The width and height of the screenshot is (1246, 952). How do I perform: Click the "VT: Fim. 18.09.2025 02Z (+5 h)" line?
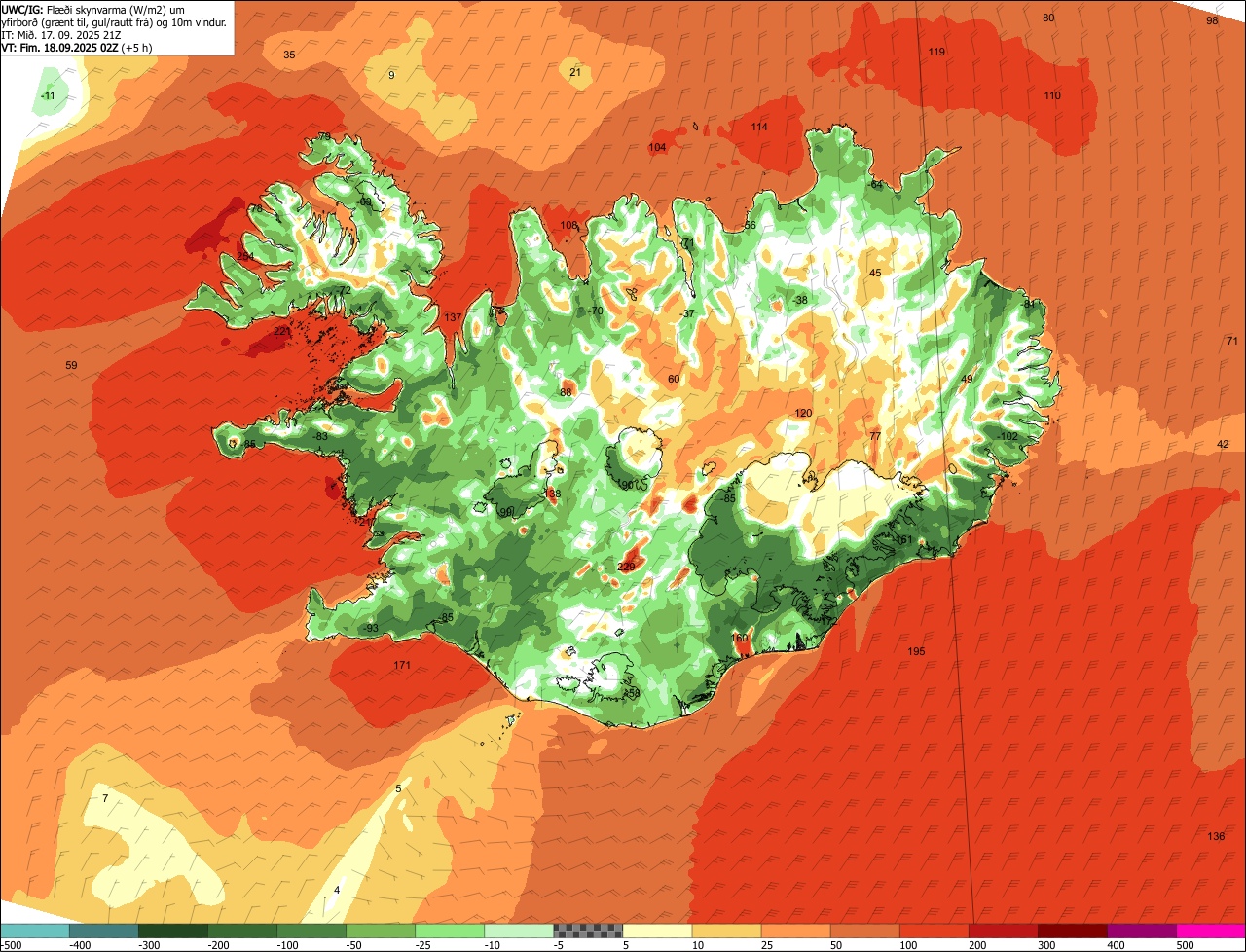77,47
